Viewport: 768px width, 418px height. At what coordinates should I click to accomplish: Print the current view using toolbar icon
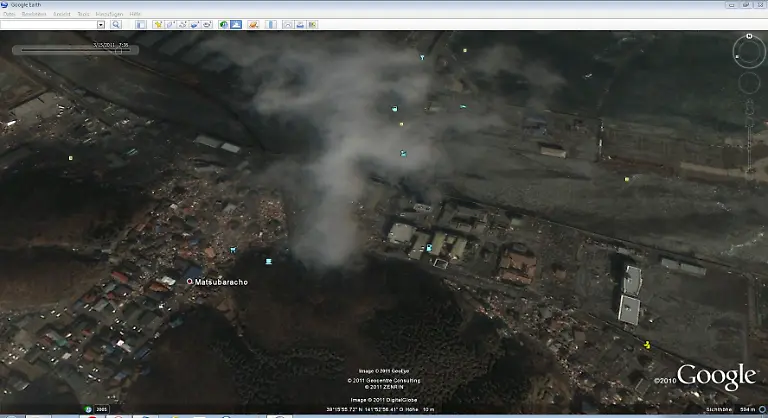[x=300, y=24]
